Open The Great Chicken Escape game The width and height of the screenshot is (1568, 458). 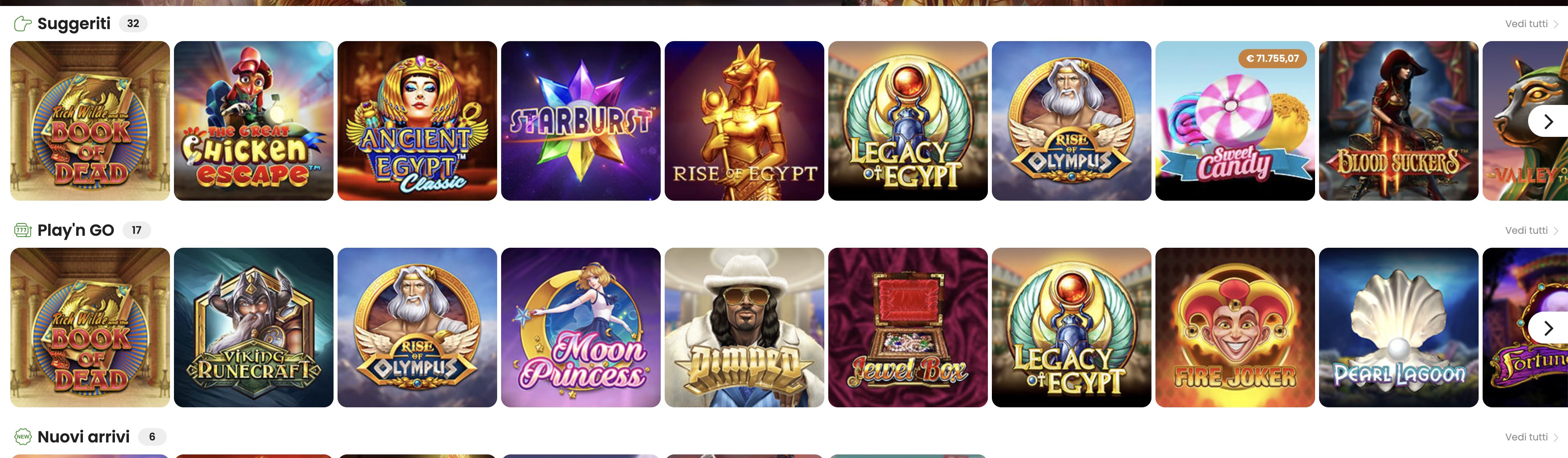click(254, 120)
